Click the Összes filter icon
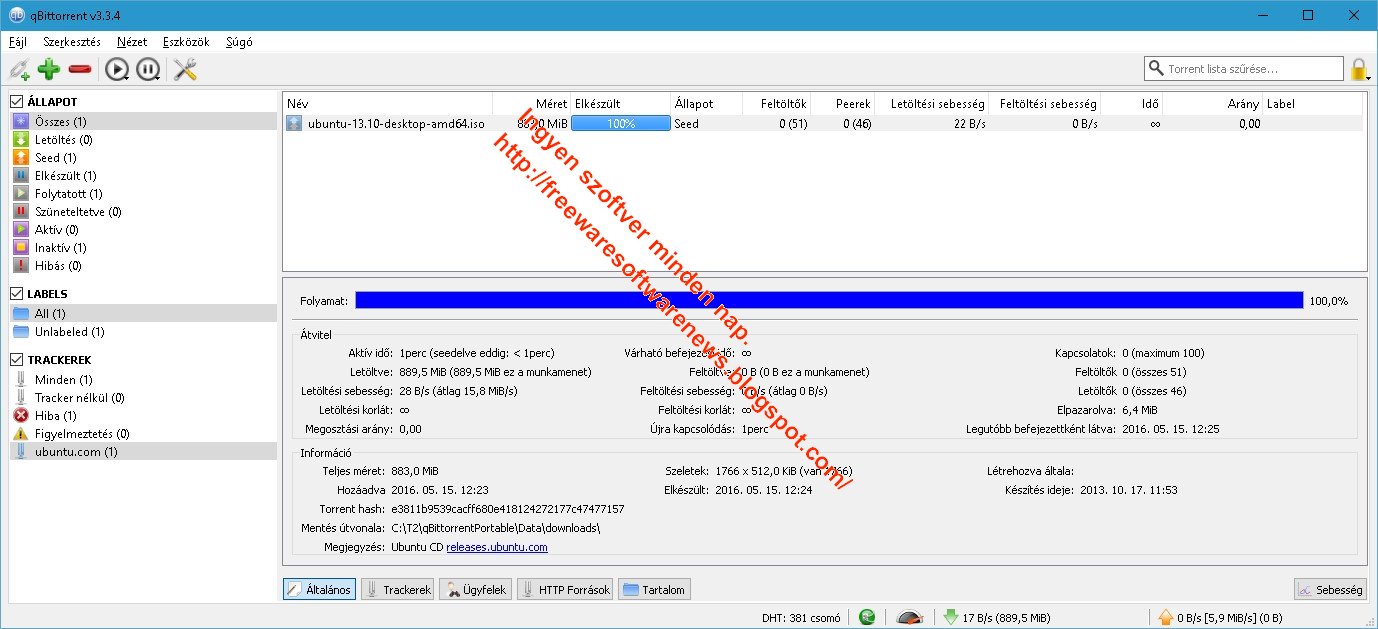 (21, 121)
